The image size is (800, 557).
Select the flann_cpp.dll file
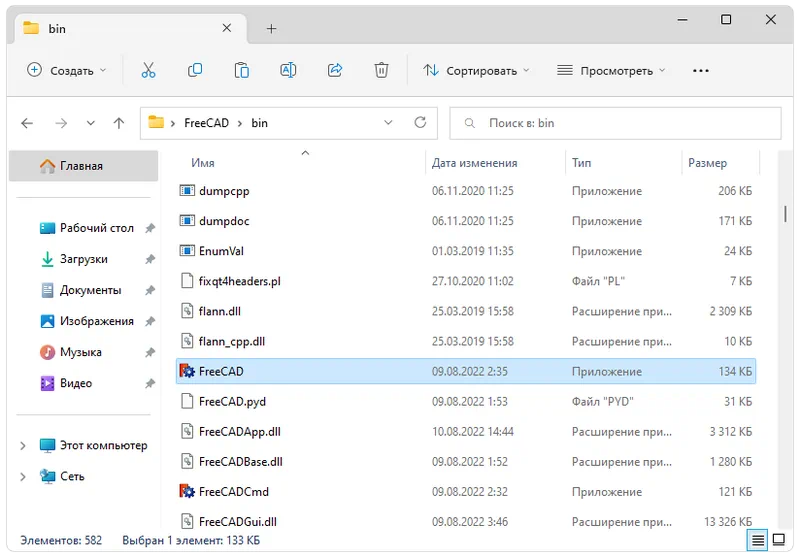pyautogui.click(x=465, y=341)
